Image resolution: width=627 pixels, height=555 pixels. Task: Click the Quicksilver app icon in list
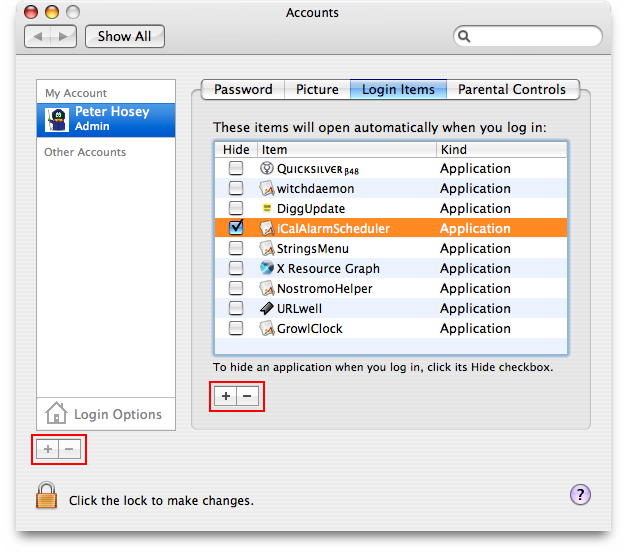click(x=266, y=168)
